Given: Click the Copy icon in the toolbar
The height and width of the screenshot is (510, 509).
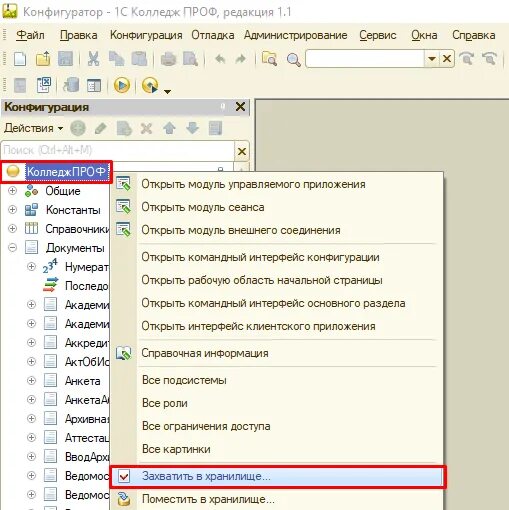Looking at the screenshot, I should click(117, 59).
